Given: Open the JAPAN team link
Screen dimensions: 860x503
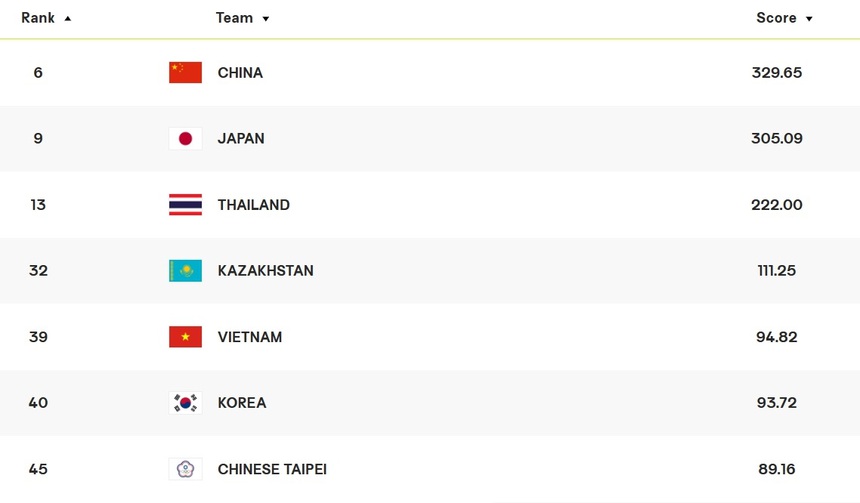Looking at the screenshot, I should point(241,139).
